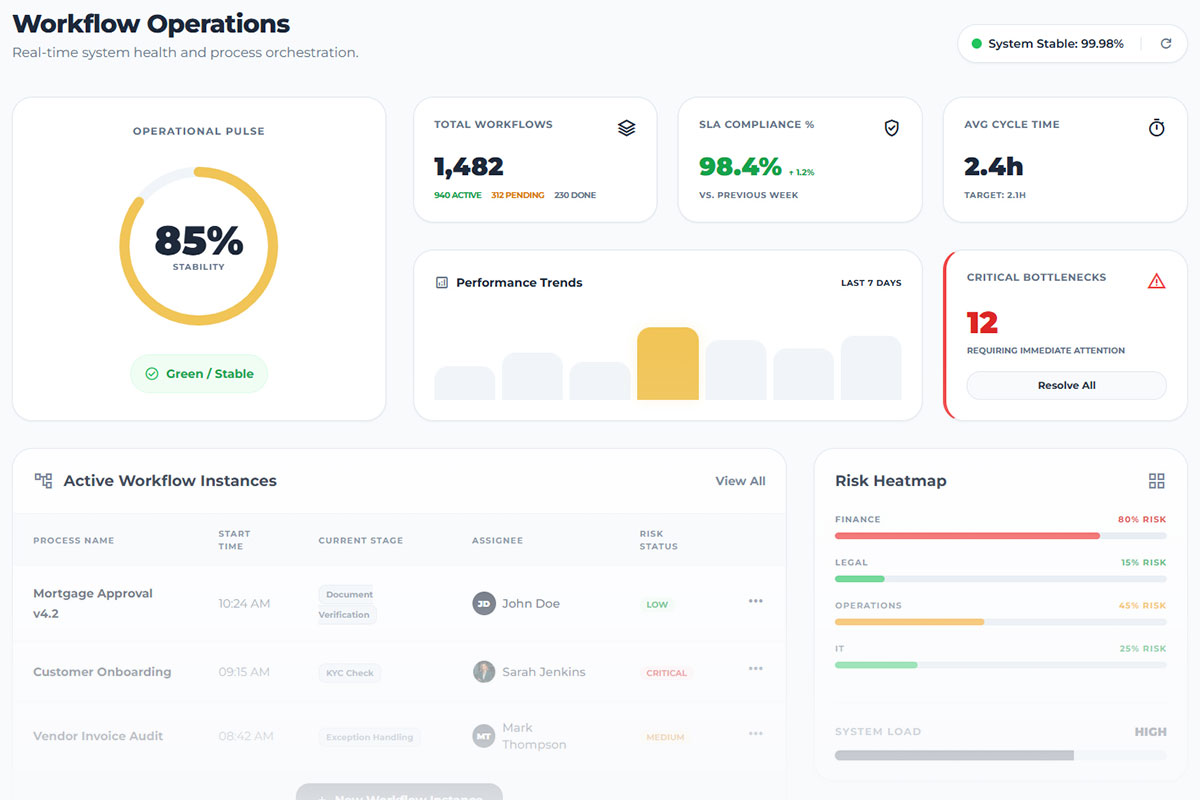This screenshot has width=1200, height=800.
Task: Click the Document Verification stage tag
Action: [x=346, y=604]
